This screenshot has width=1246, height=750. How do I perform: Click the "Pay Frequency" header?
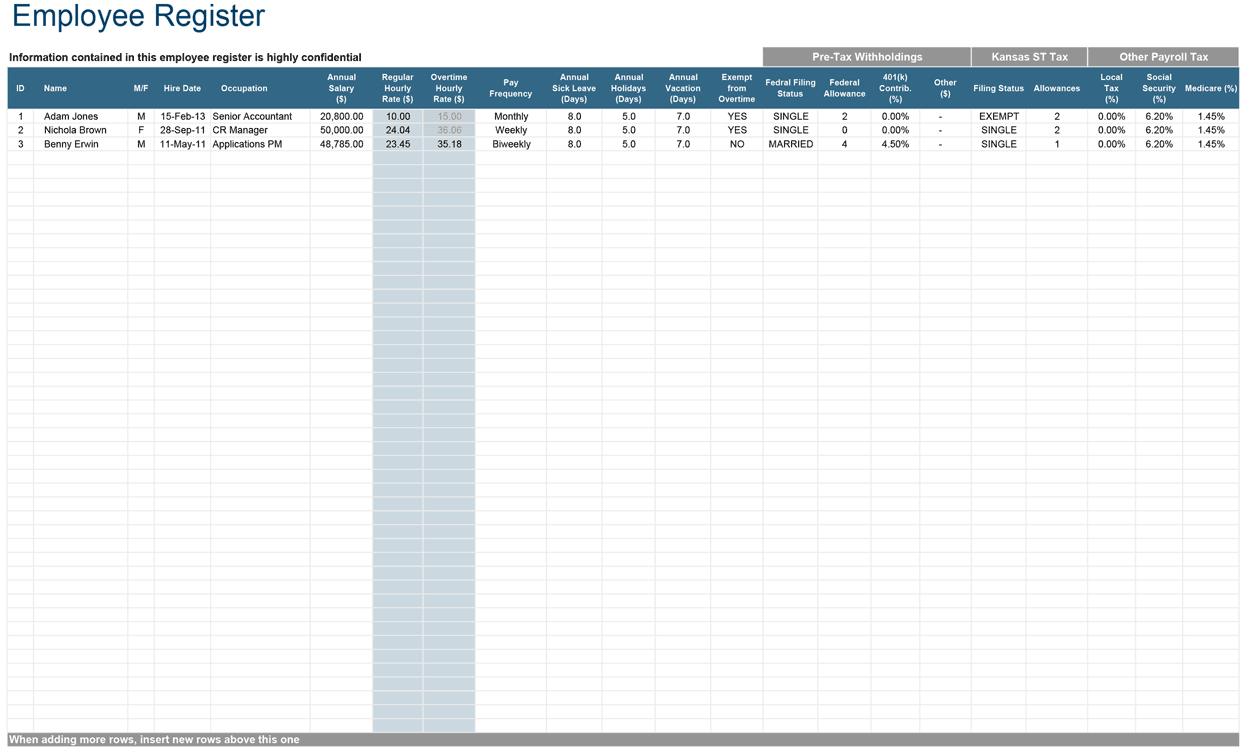coord(511,88)
